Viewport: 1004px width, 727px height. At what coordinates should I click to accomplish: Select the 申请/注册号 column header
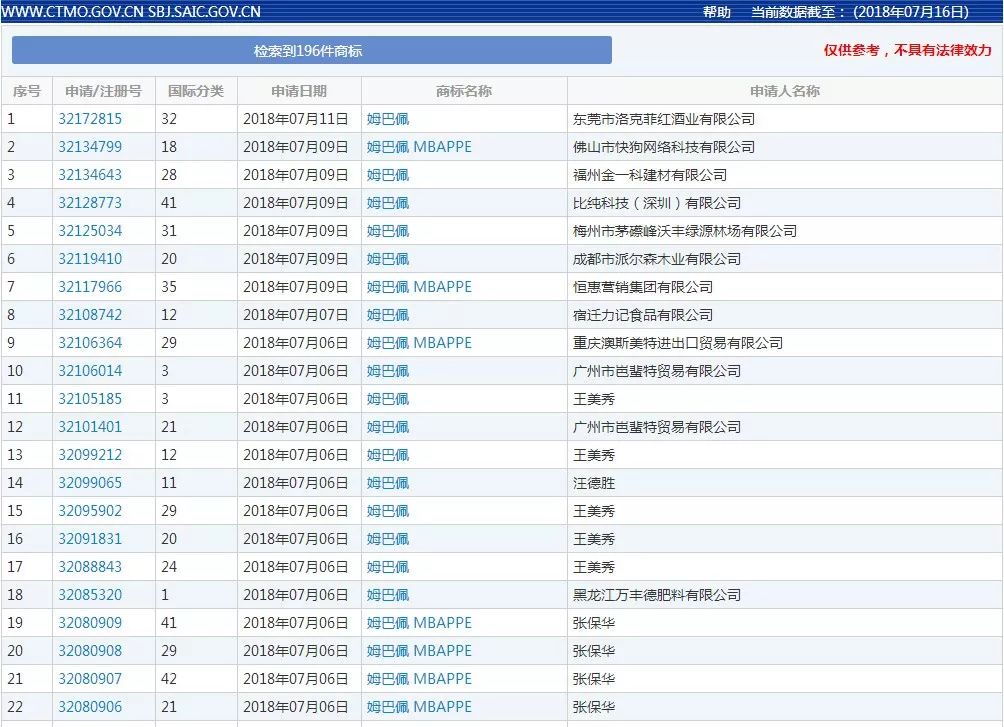103,91
